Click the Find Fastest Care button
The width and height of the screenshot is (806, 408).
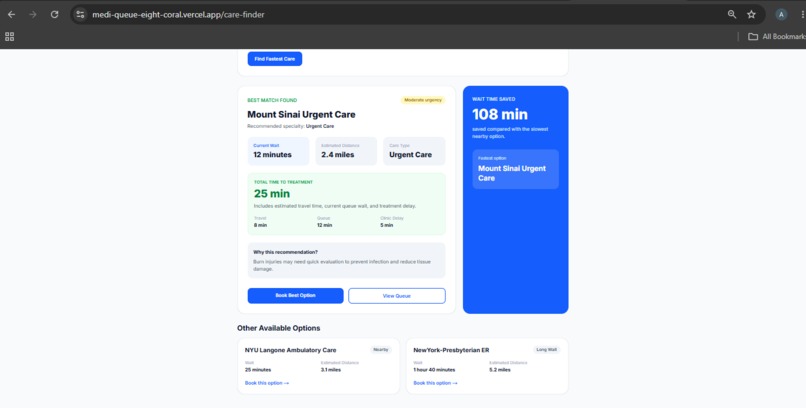[275, 59]
